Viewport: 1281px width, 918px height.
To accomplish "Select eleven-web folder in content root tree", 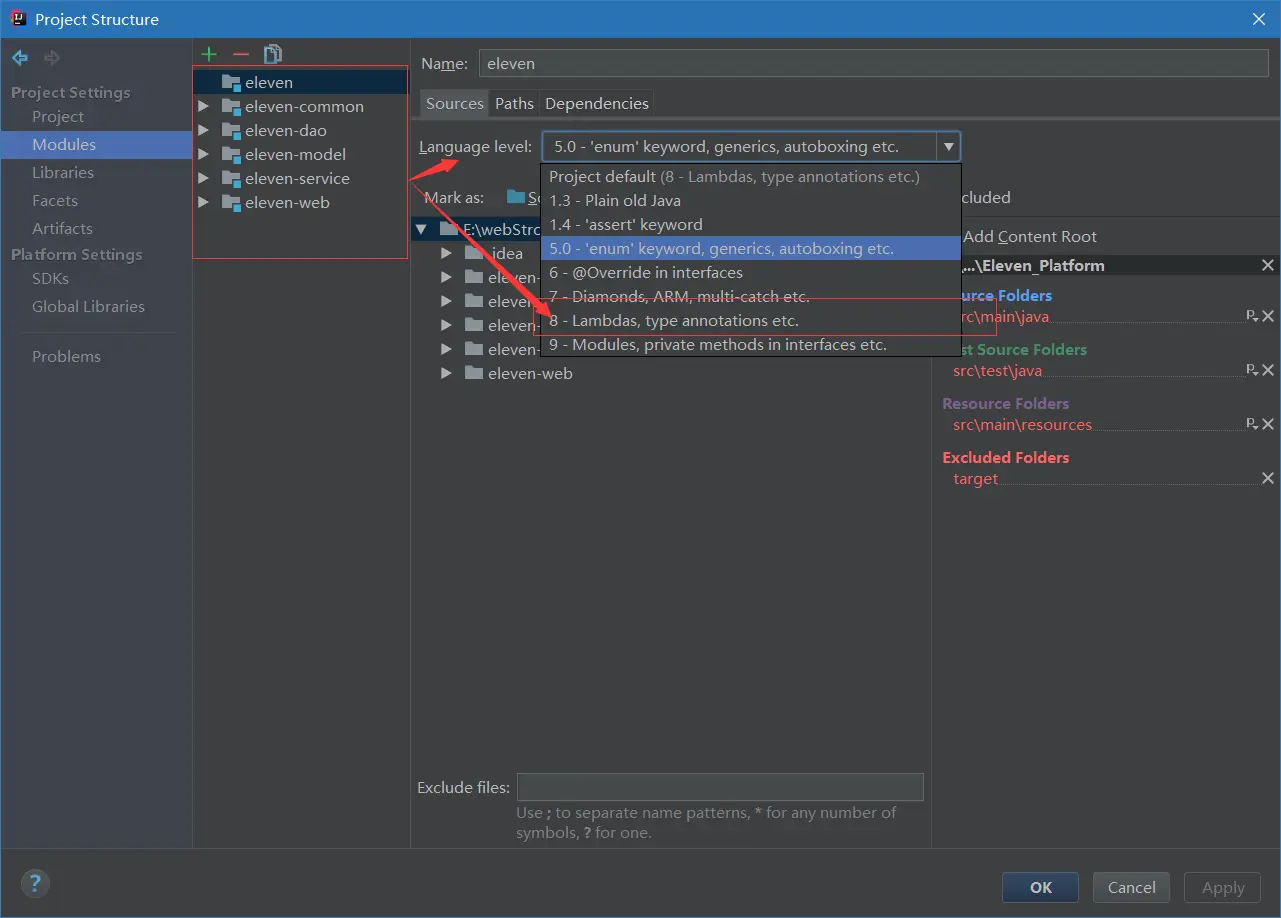I will pos(530,373).
